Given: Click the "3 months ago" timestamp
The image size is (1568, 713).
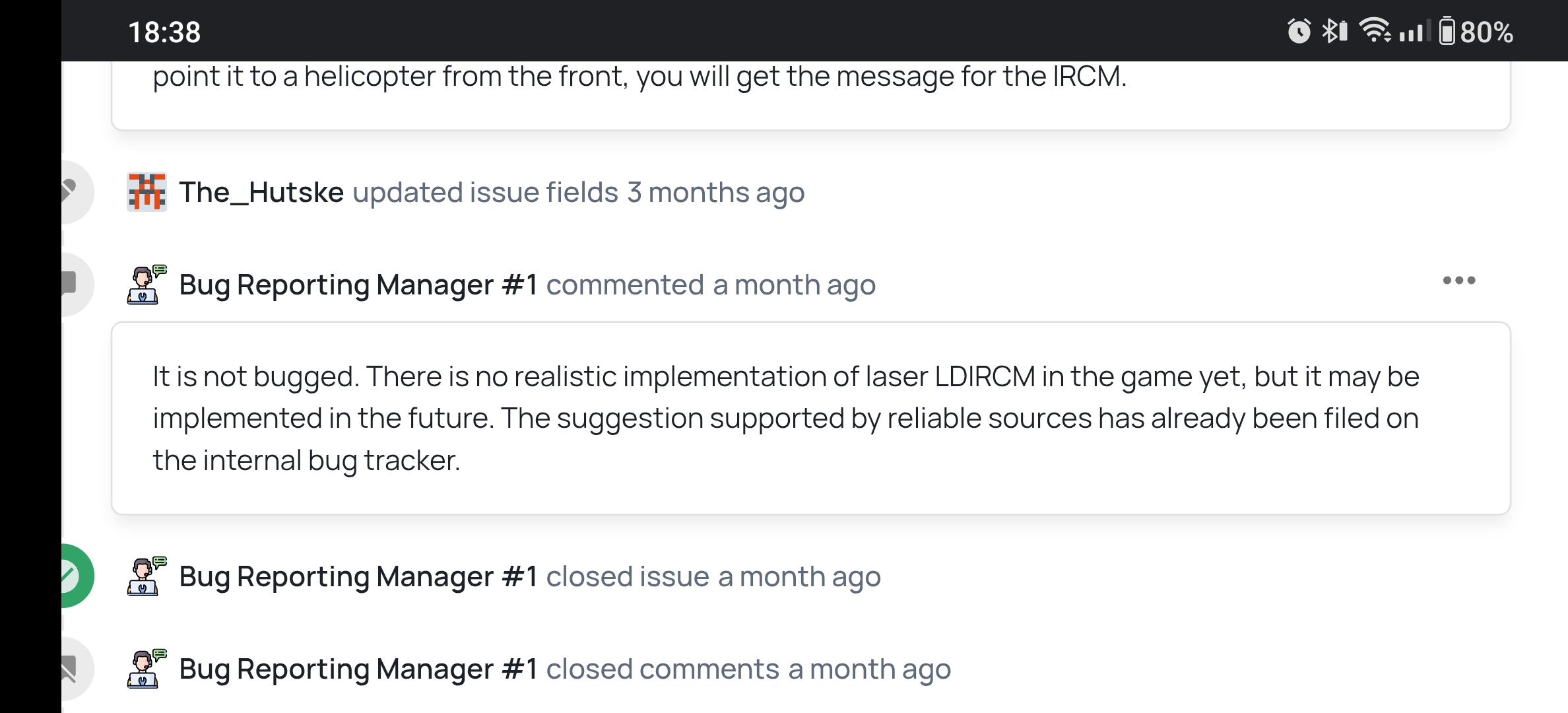Looking at the screenshot, I should (715, 192).
